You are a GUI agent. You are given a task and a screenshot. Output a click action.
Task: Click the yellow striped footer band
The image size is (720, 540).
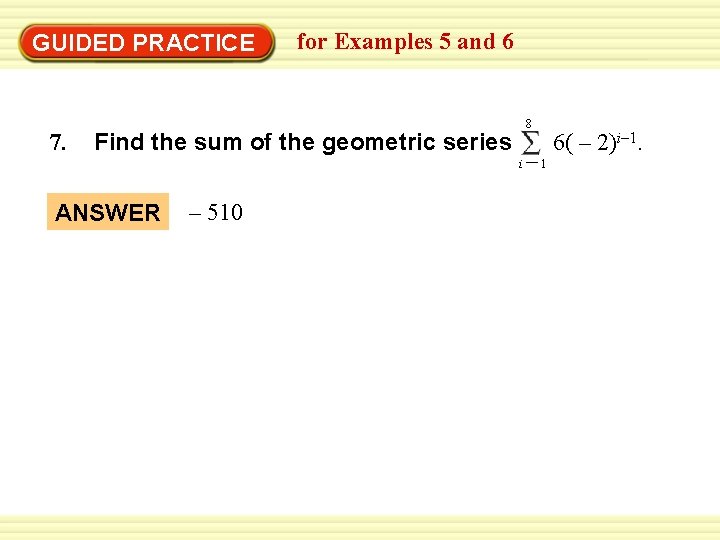coord(360,527)
